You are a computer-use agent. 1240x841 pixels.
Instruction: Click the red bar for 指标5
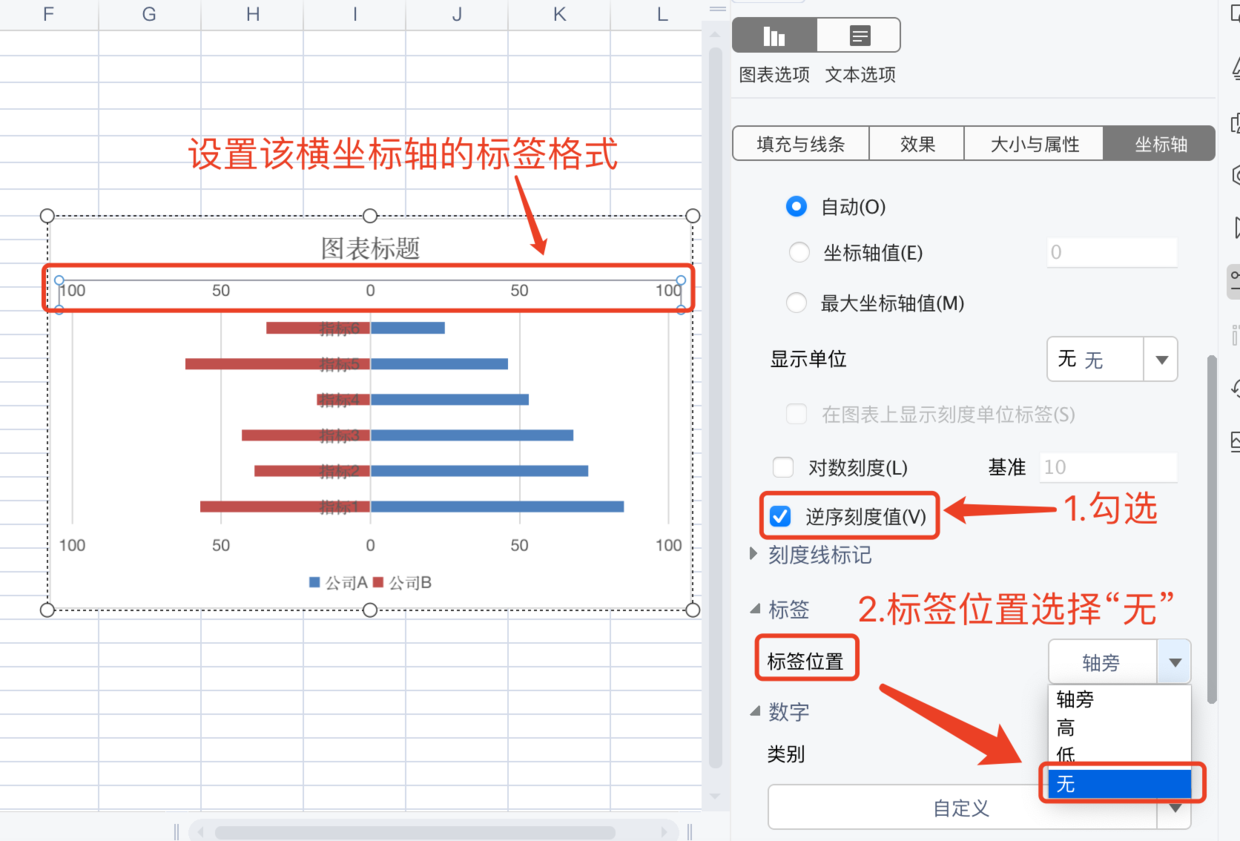point(277,364)
